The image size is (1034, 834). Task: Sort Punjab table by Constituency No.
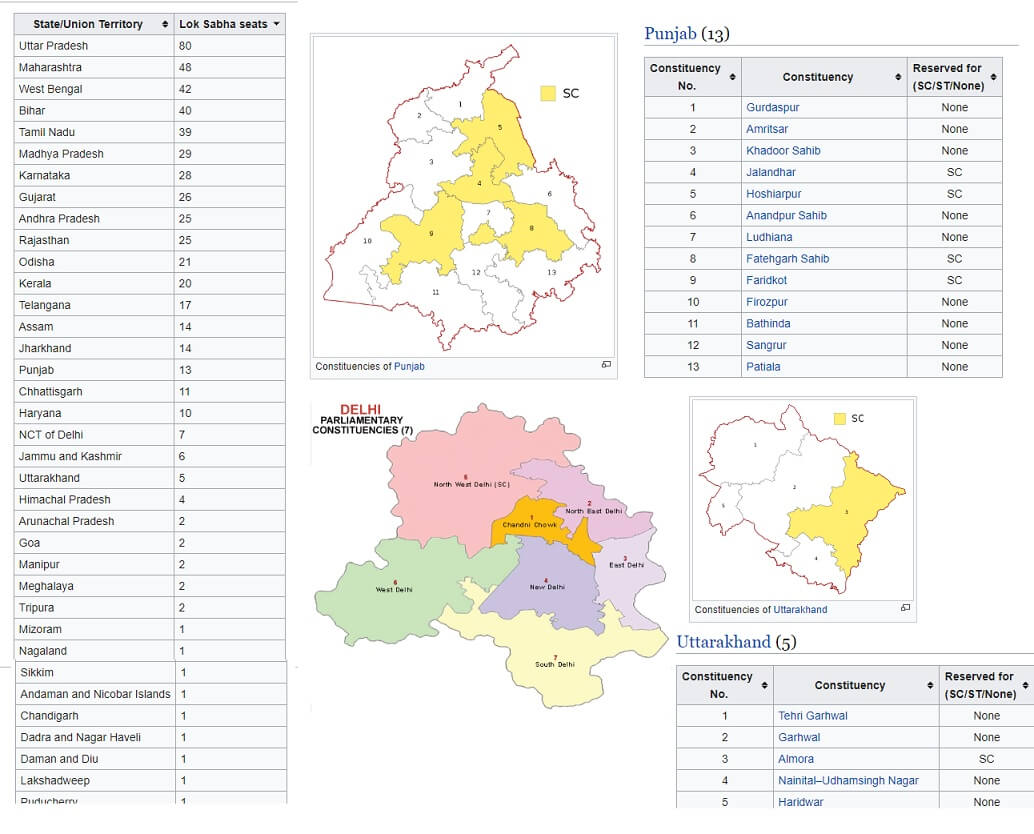click(x=732, y=77)
